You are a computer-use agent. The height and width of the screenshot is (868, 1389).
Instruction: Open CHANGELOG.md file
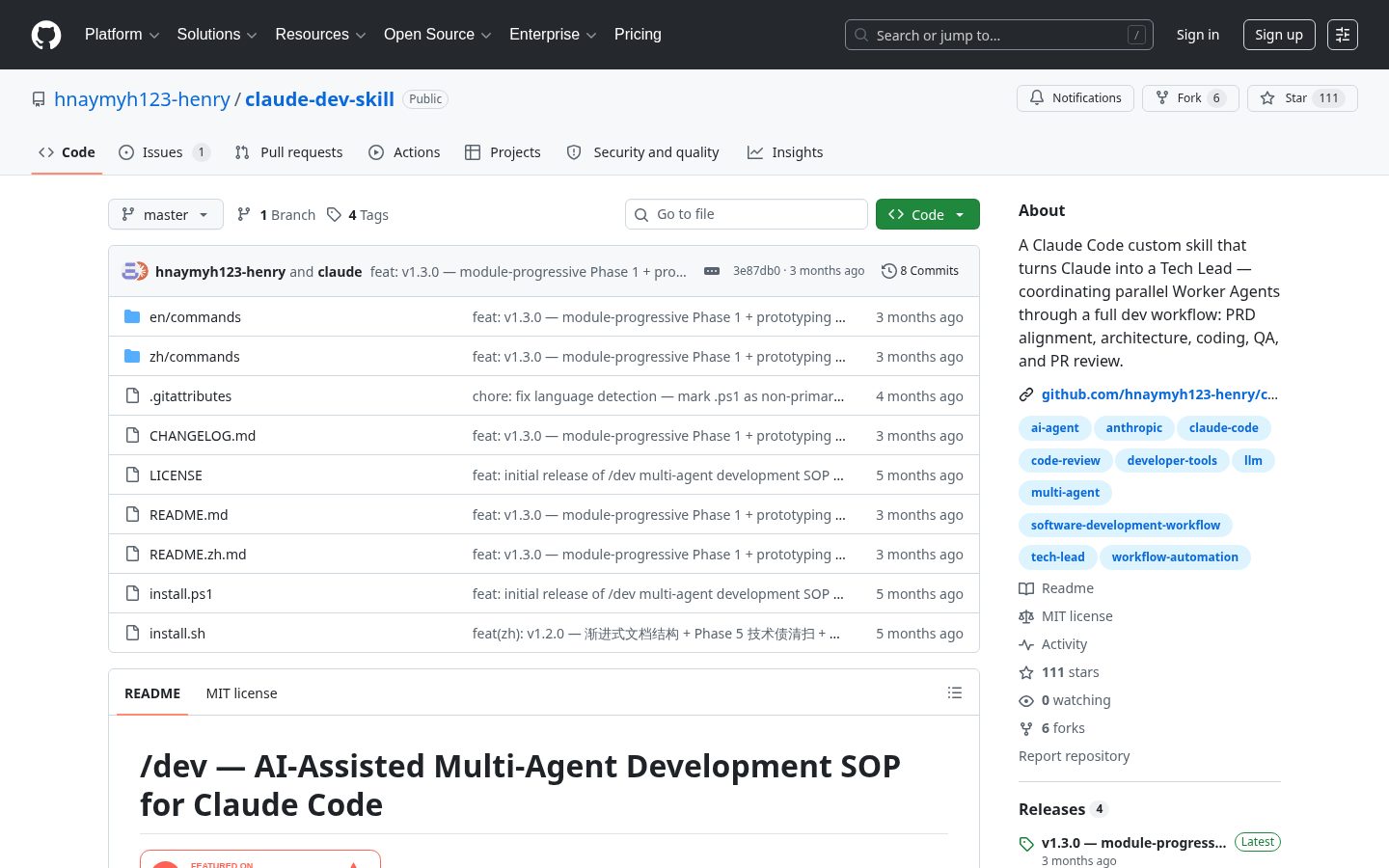click(x=203, y=436)
